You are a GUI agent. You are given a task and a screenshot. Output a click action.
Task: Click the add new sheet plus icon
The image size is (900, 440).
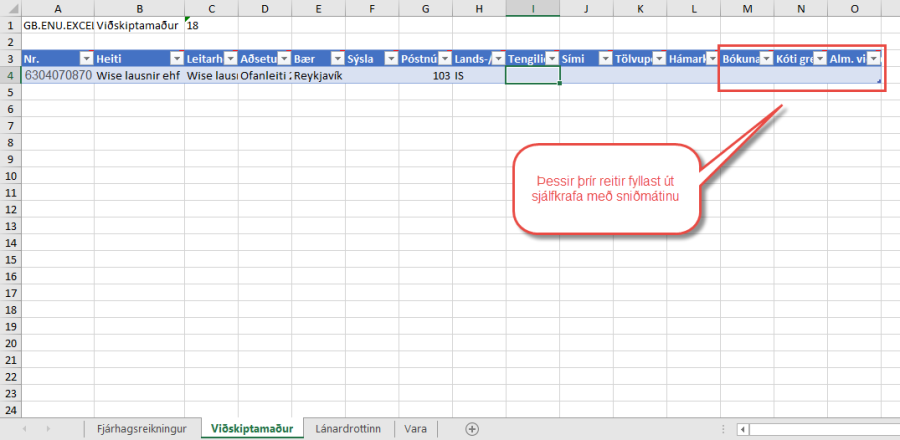(x=473, y=429)
